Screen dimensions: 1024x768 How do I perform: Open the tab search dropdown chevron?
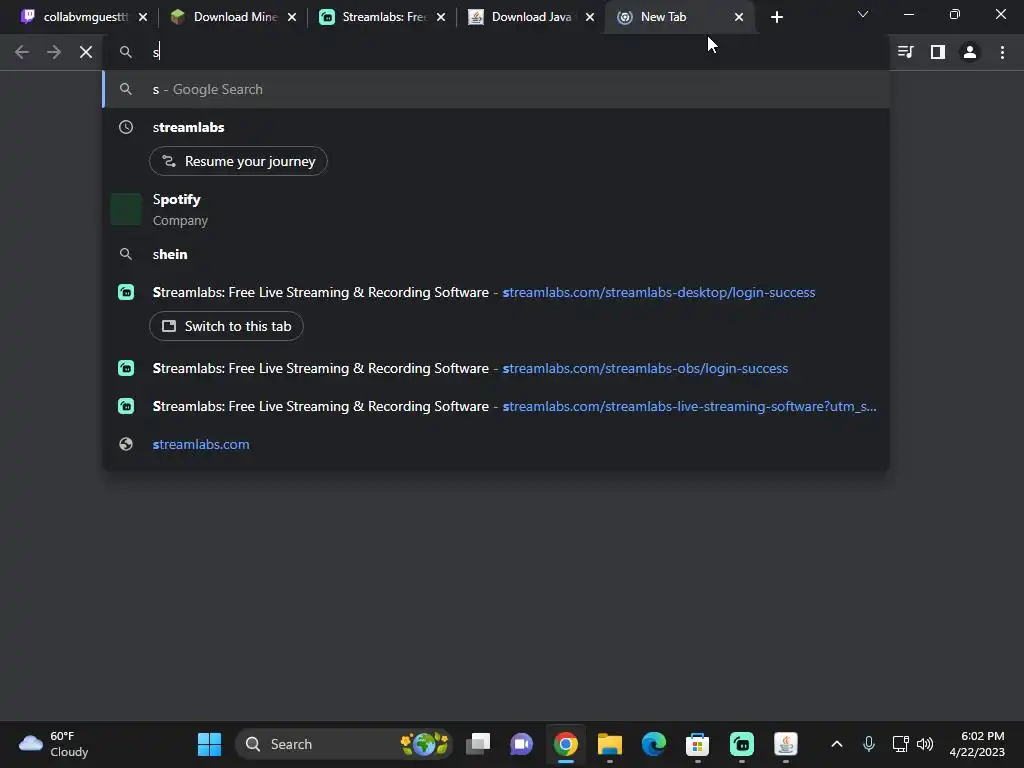(863, 14)
